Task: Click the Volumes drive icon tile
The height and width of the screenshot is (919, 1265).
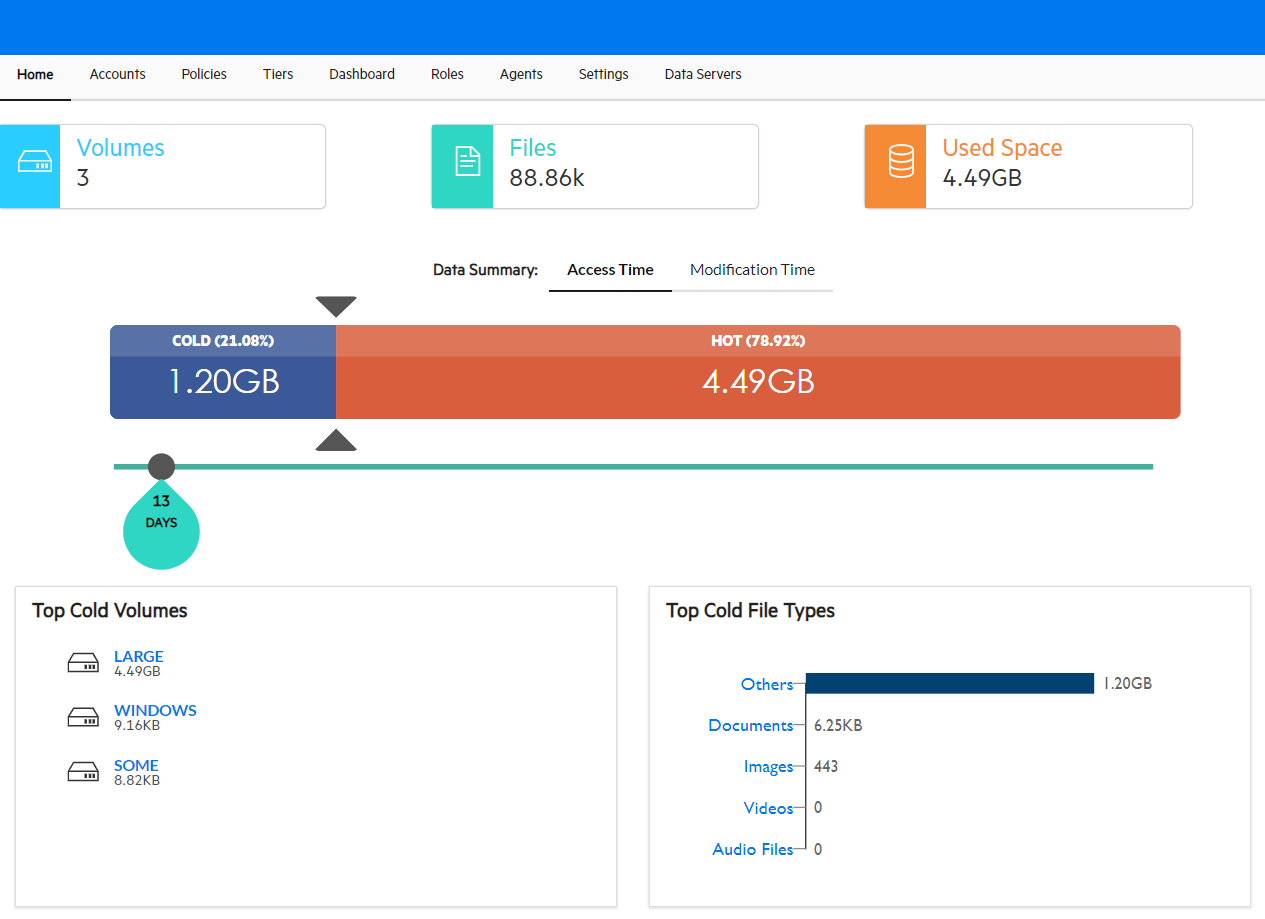Action: click(30, 166)
